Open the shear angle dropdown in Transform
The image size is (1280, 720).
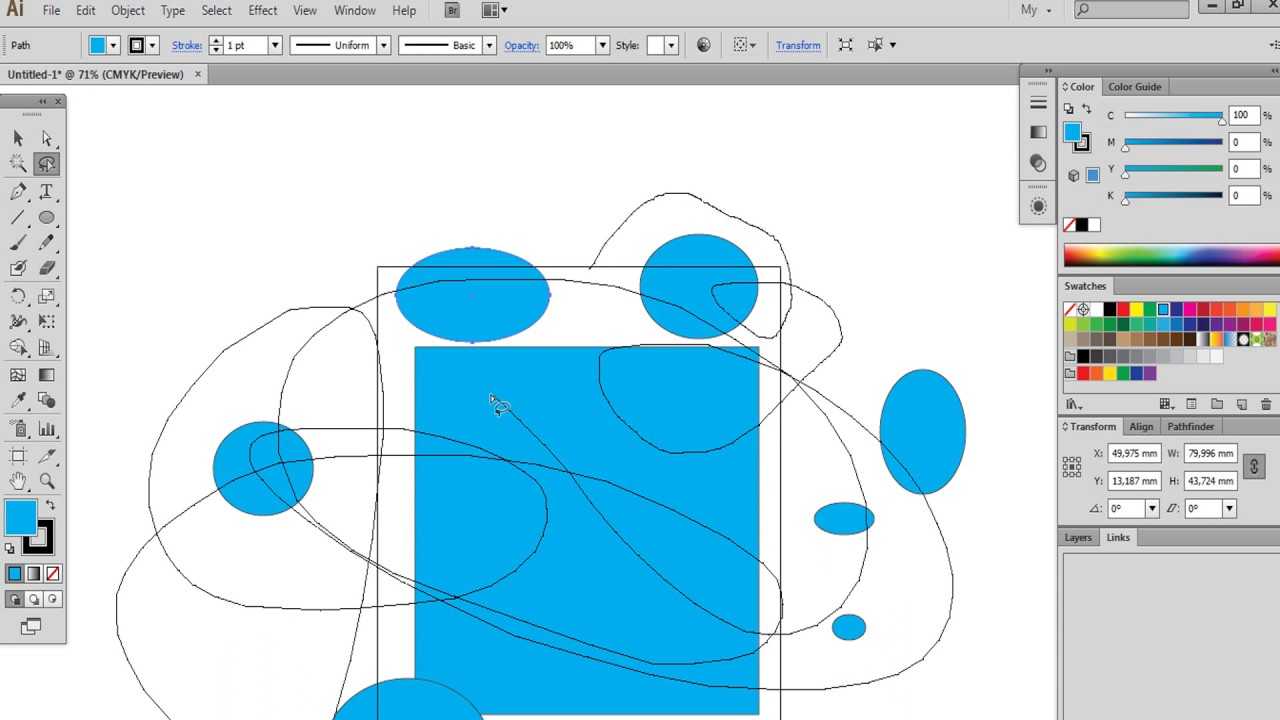point(1229,508)
